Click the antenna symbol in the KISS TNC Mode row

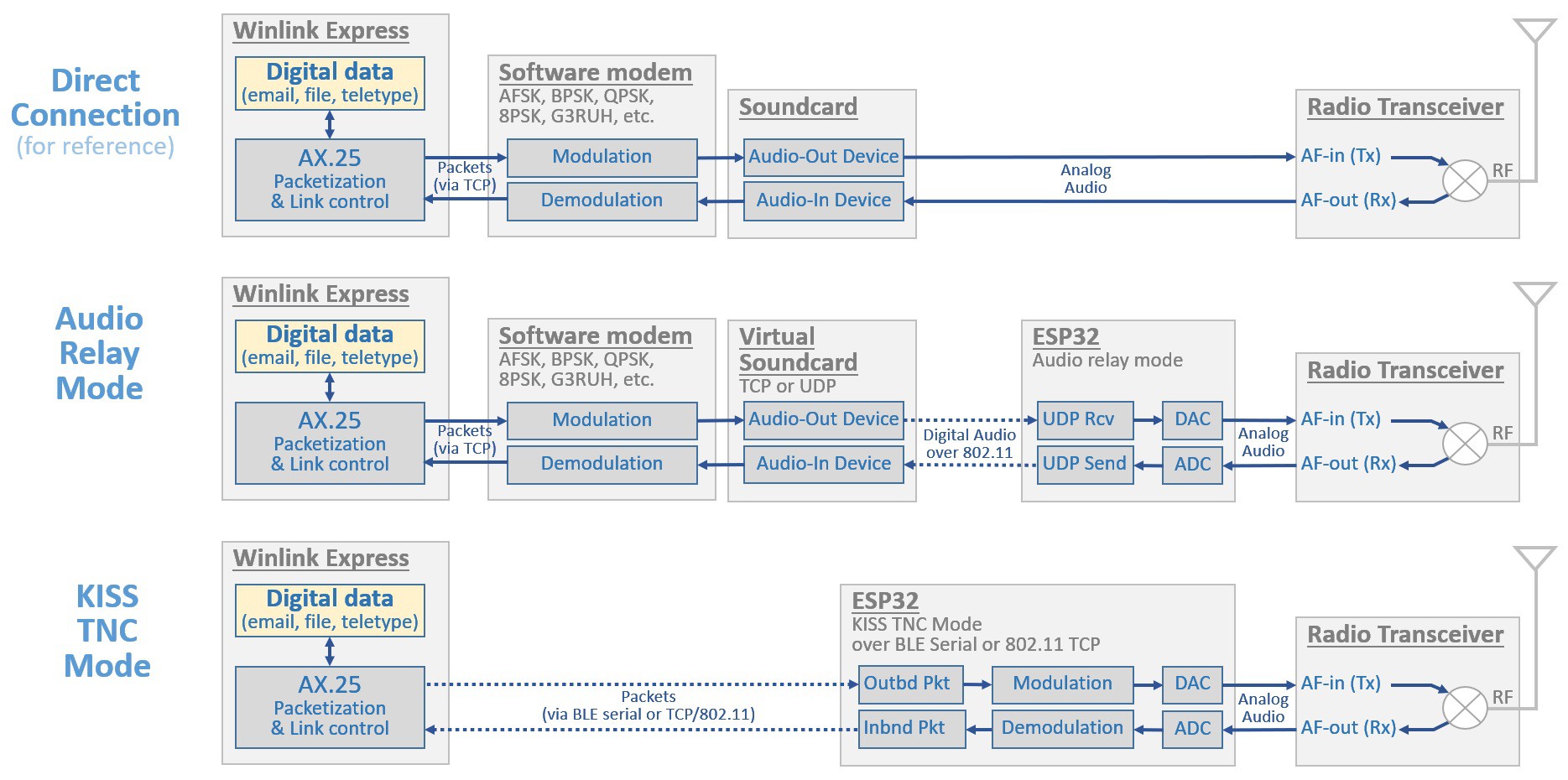tap(1535, 559)
